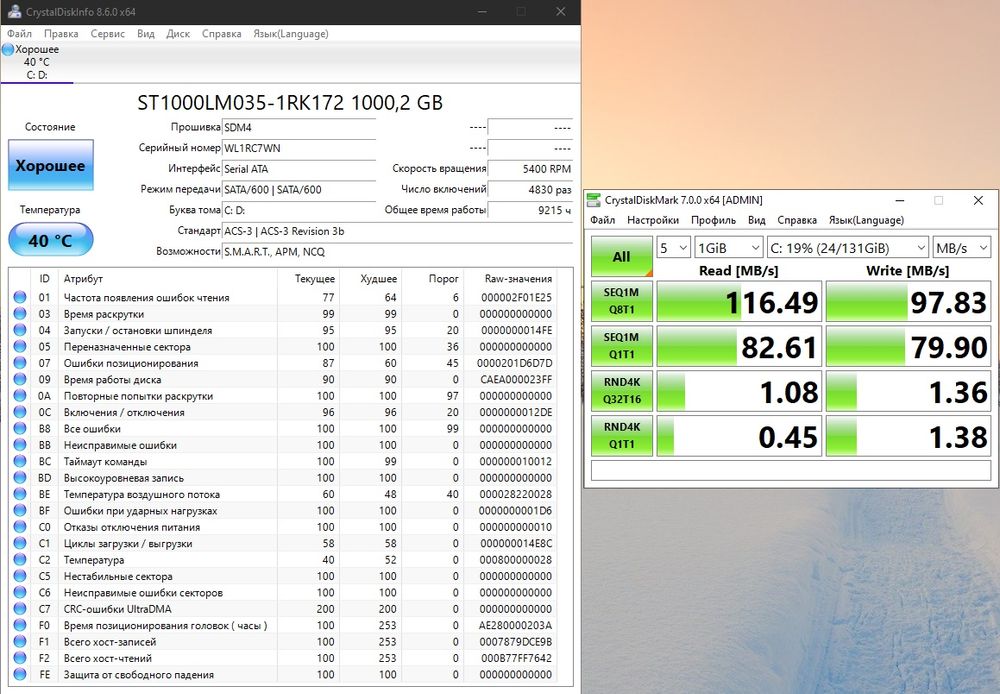Open Справка menu in CrystalDiskMark

797,220
